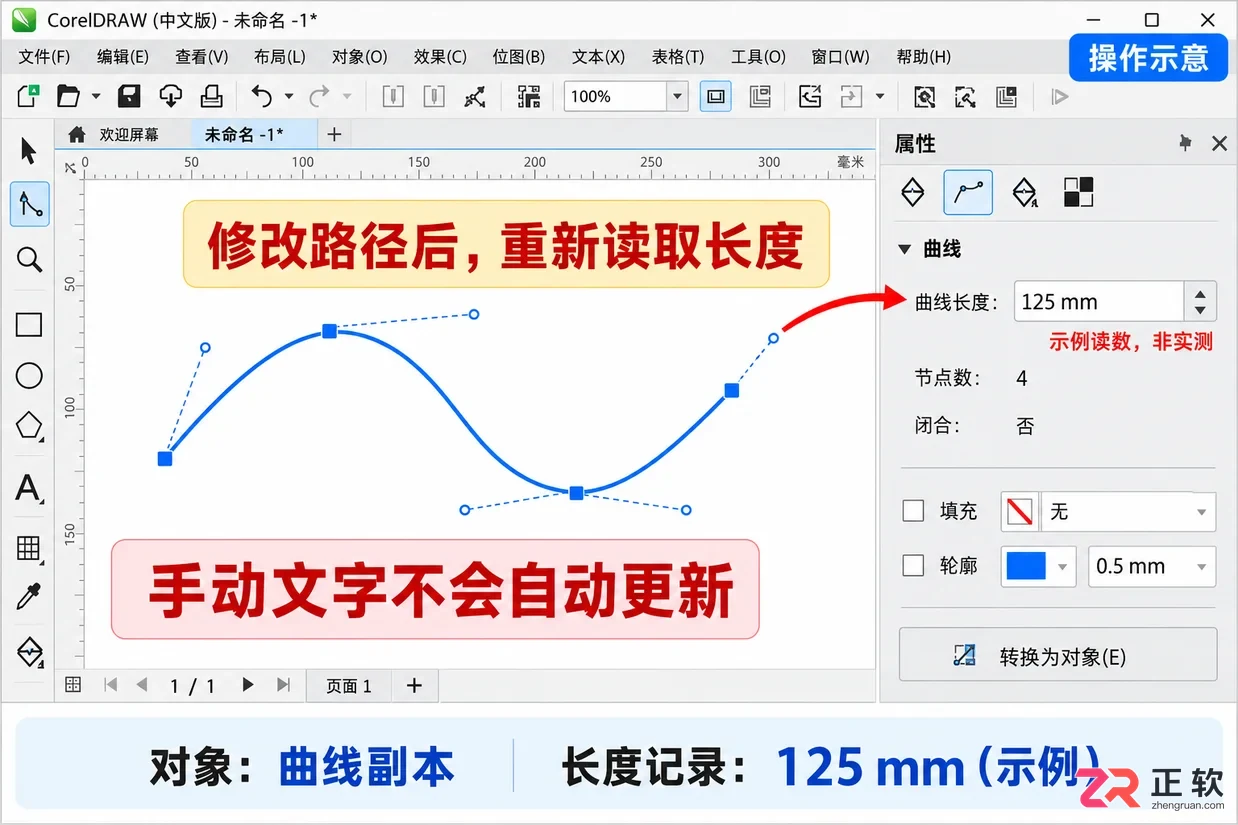The image size is (1238, 825).
Task: Open the 工具(O) menu
Action: (758, 57)
